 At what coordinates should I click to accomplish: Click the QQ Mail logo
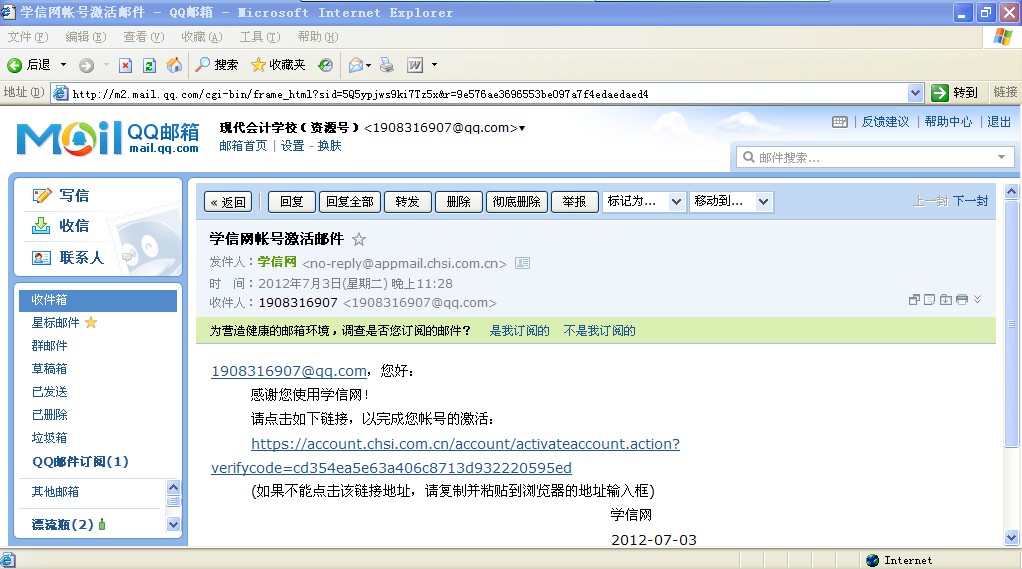[x=108, y=138]
